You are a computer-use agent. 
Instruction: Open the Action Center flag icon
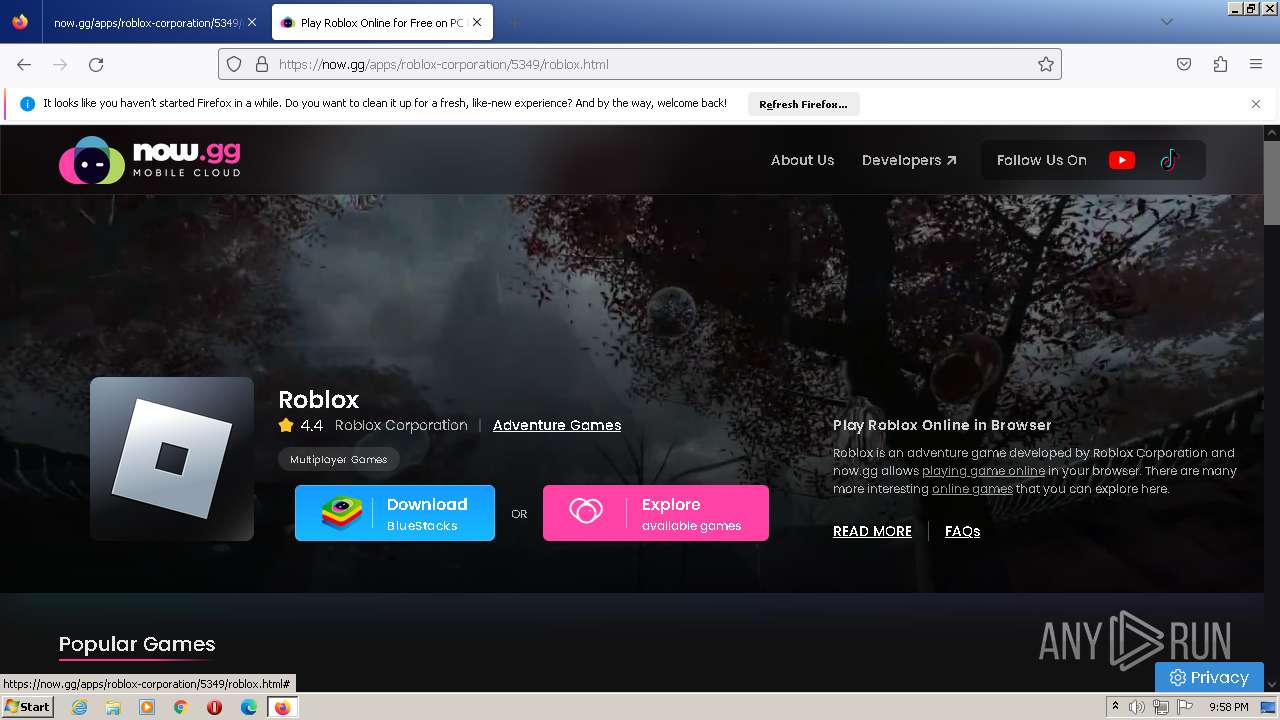[x=1185, y=707]
